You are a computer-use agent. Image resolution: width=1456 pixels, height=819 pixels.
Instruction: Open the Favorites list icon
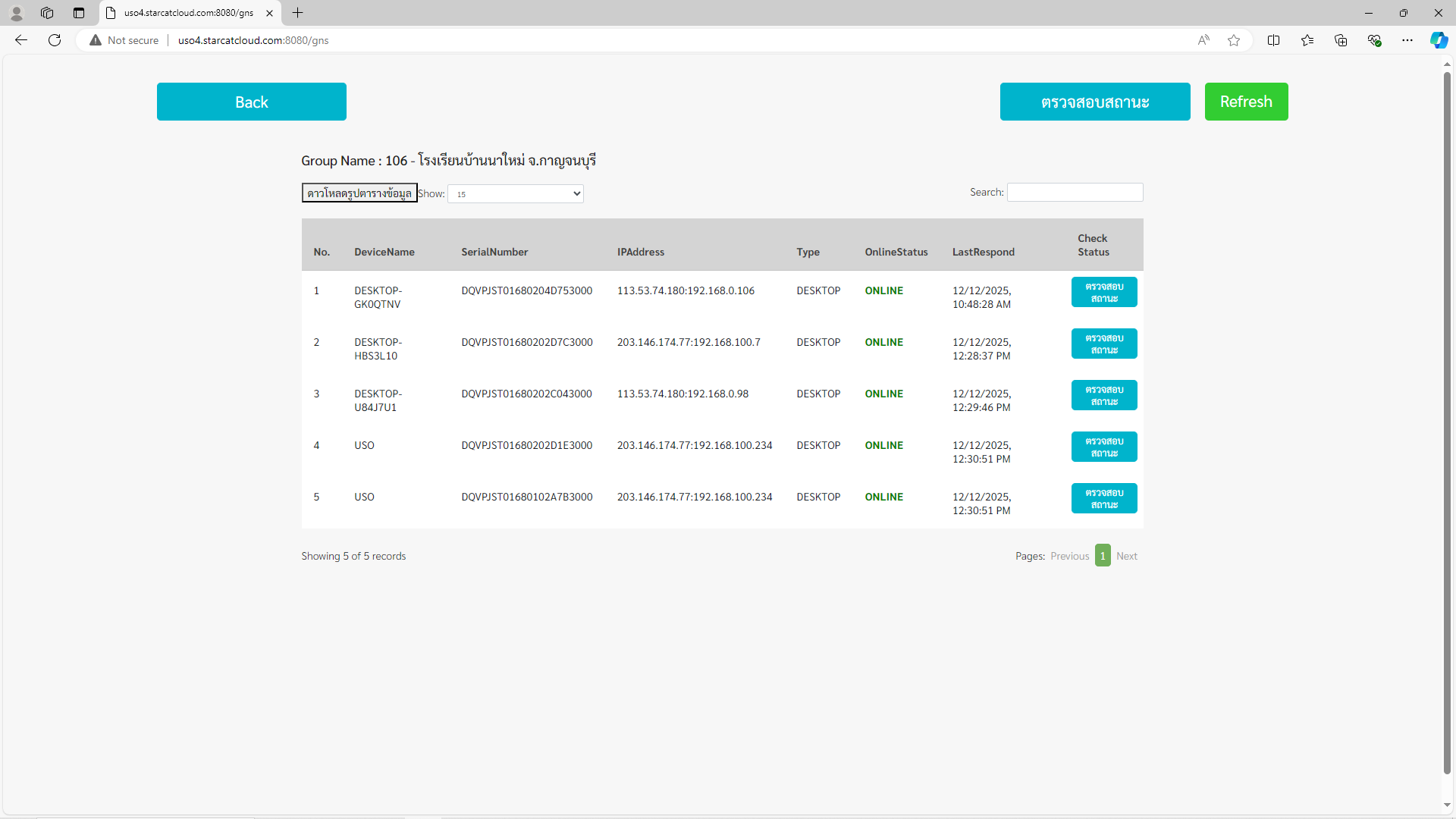point(1307,40)
